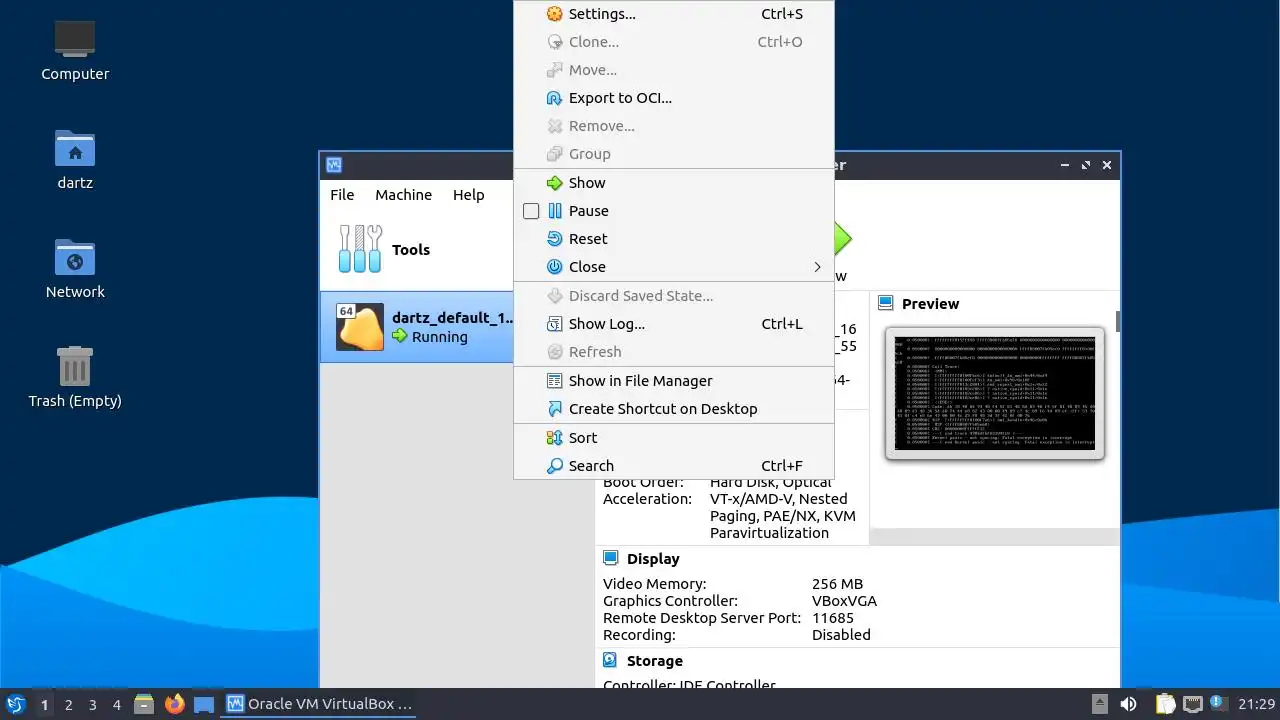Click the Preview section header
The image size is (1280, 720).
click(930, 304)
